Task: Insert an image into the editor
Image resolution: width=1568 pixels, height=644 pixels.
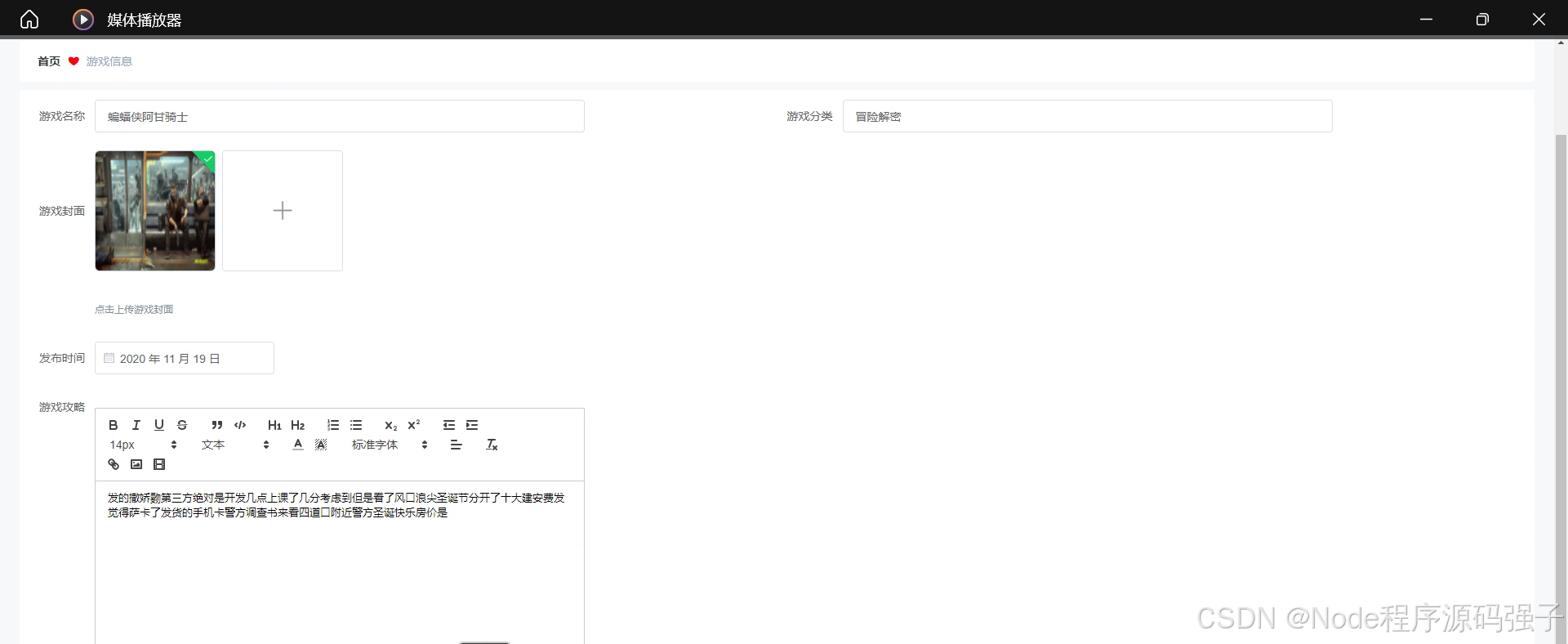Action: click(136, 464)
